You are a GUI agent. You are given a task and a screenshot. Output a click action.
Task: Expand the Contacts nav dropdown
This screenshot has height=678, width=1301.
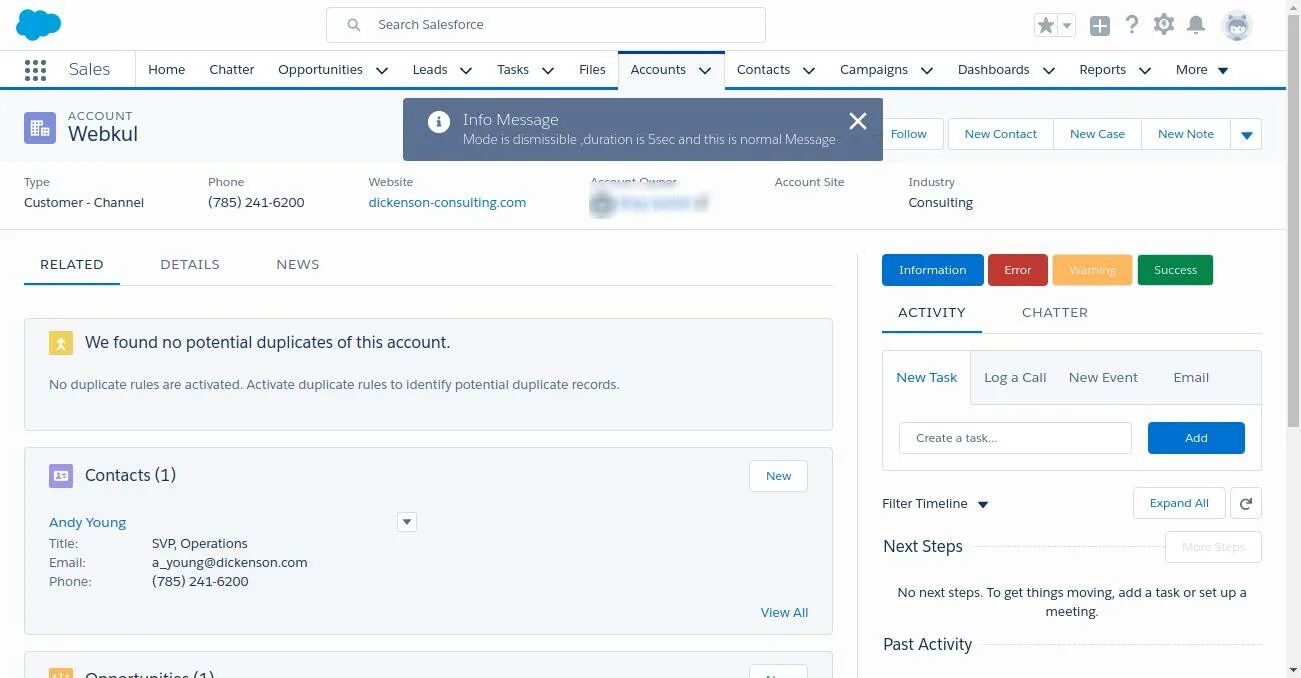pyautogui.click(x=809, y=70)
